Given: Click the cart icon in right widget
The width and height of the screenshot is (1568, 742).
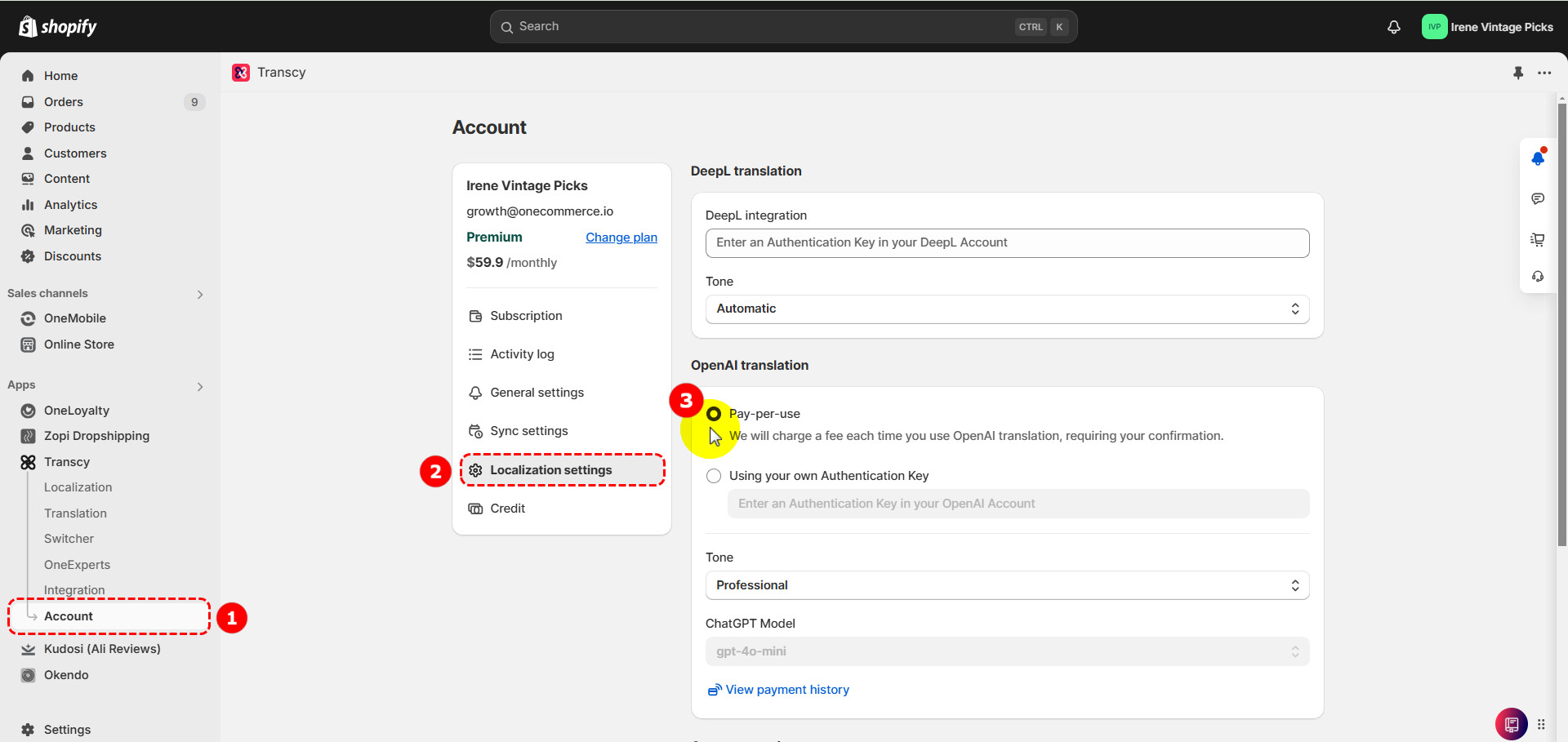Looking at the screenshot, I should coord(1538,239).
